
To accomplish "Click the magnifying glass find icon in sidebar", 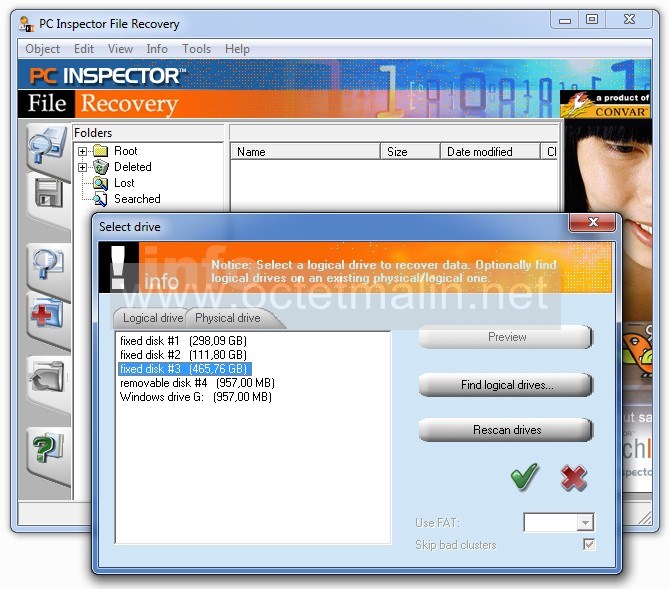I will tap(48, 263).
